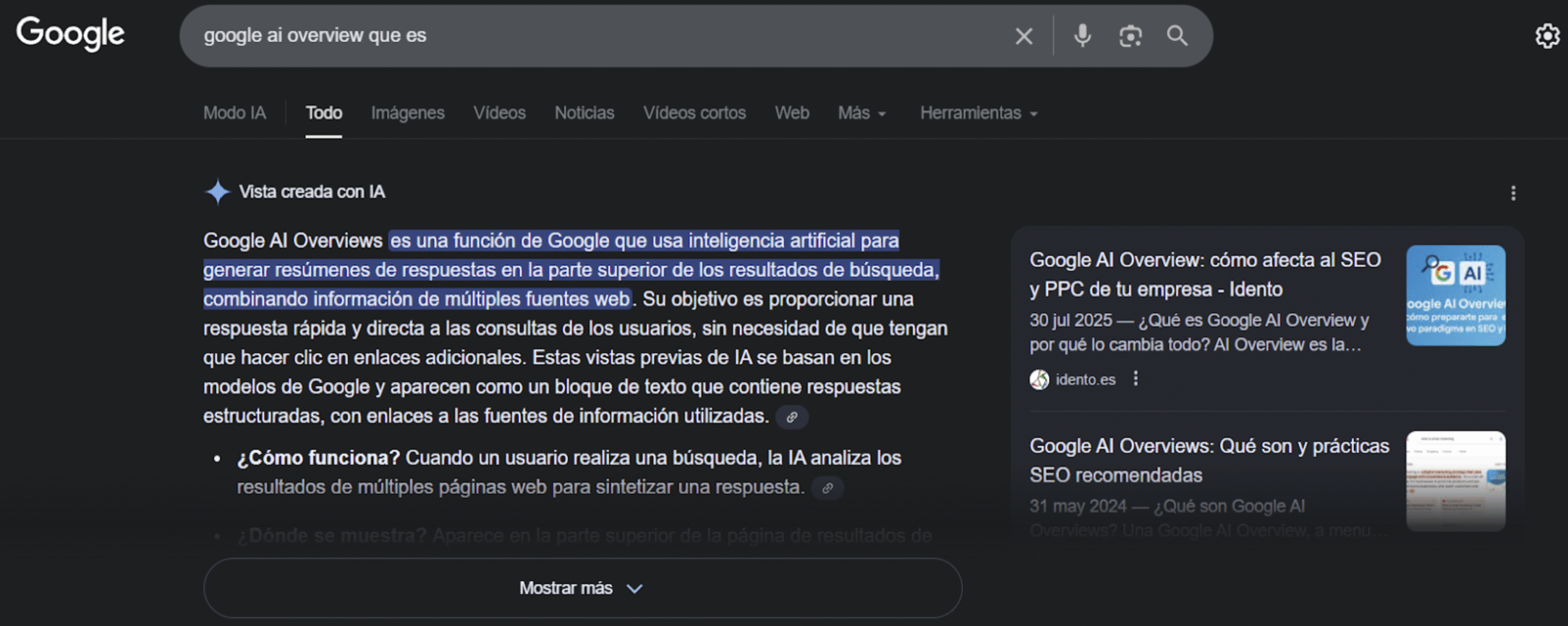This screenshot has height=626, width=1568.
Task: Activate voice search with the microphone icon
Action: [1082, 36]
